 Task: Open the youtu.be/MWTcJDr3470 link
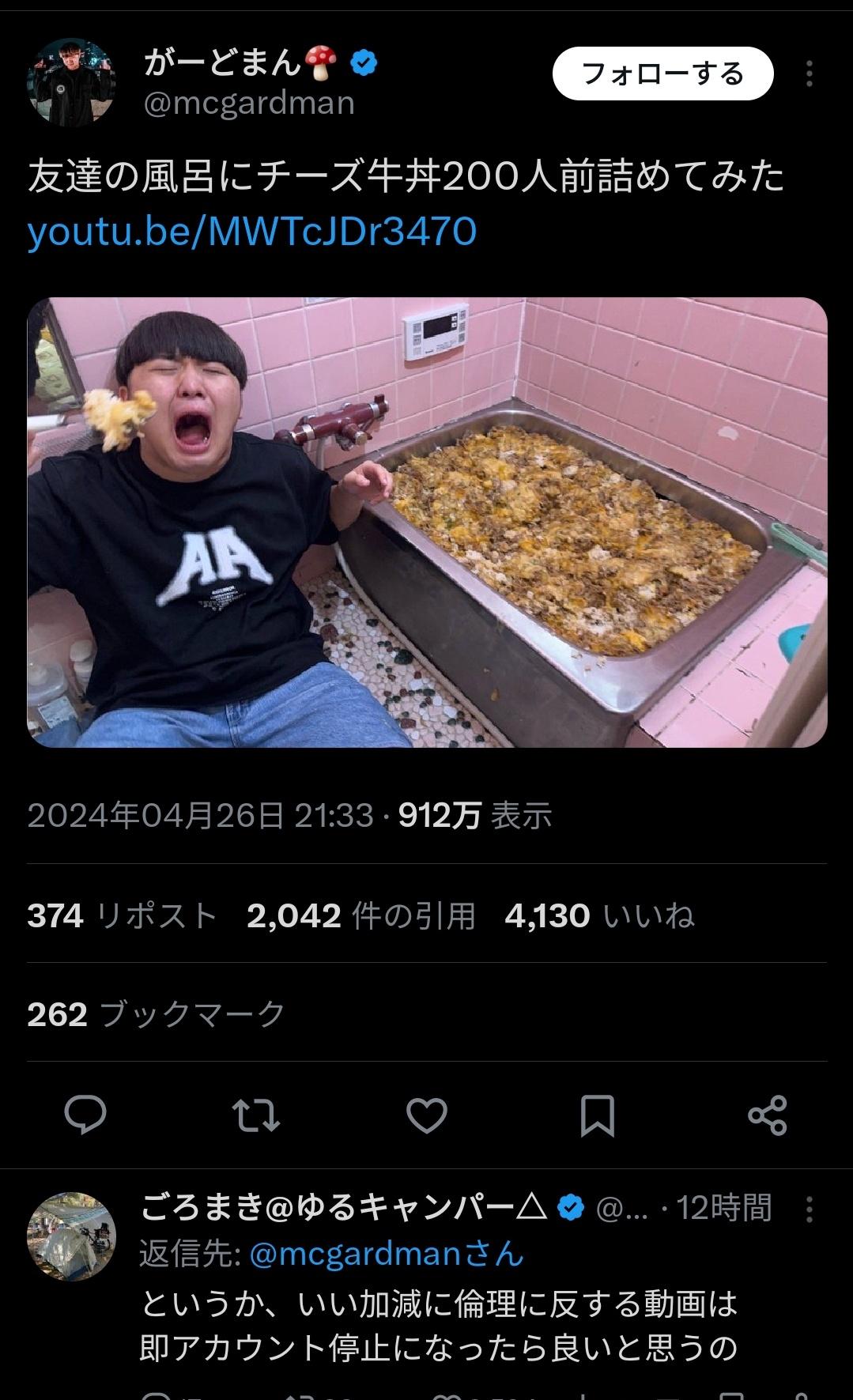pos(252,232)
